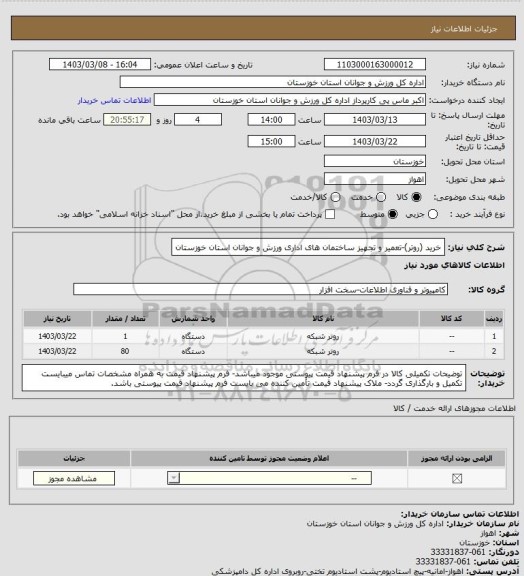Click the توضیحات خریدار text box

click(x=244, y=378)
